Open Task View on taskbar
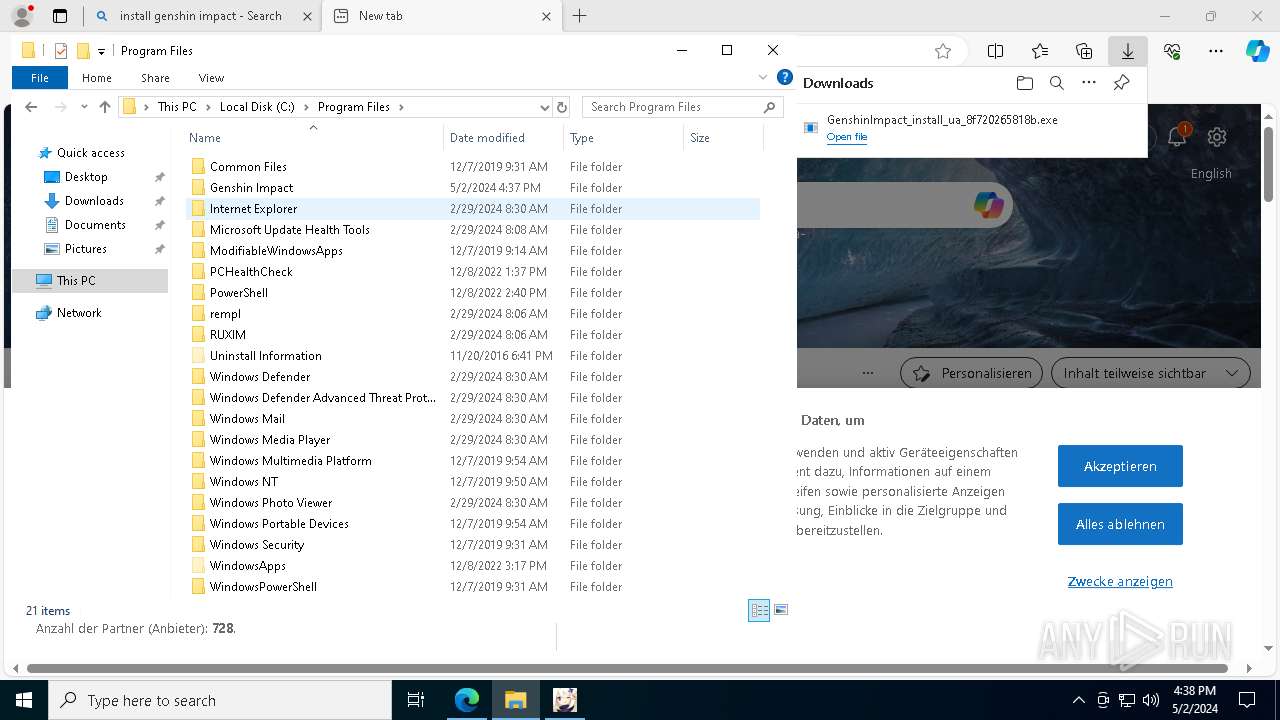This screenshot has width=1280, height=720. (416, 700)
